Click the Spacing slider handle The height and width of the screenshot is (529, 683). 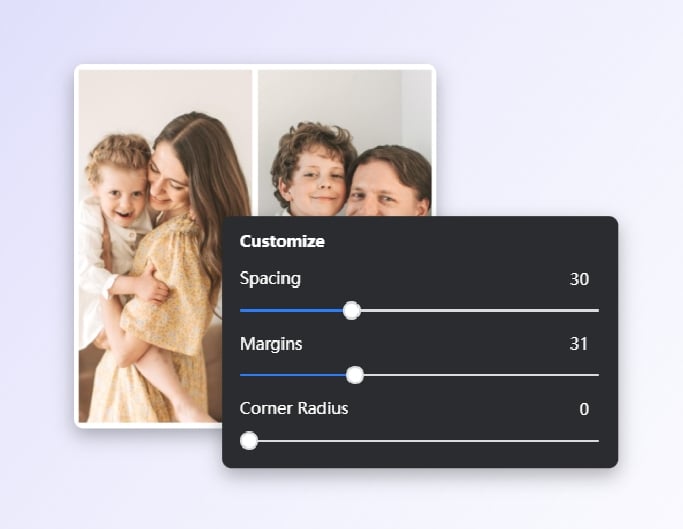tap(351, 311)
